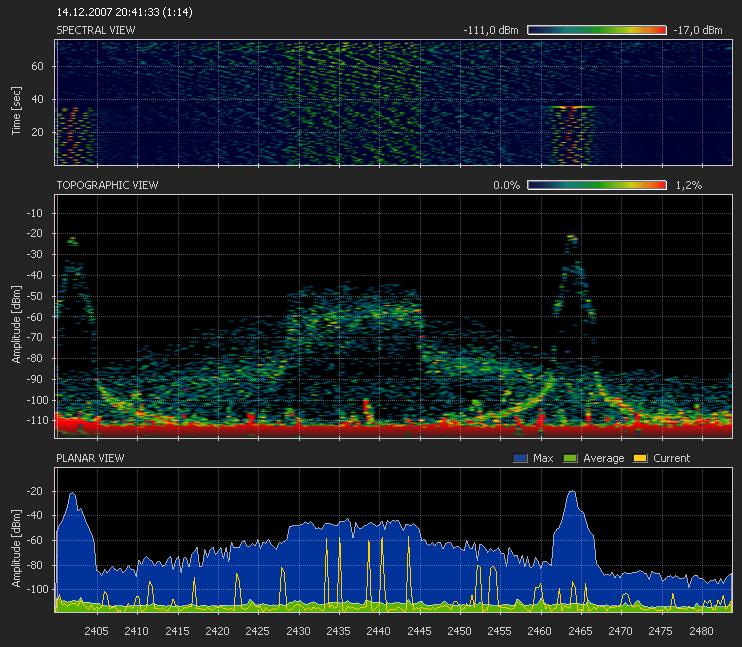This screenshot has width=742, height=647.
Task: Click the SPECTRAL VIEW heading
Action: click(96, 30)
